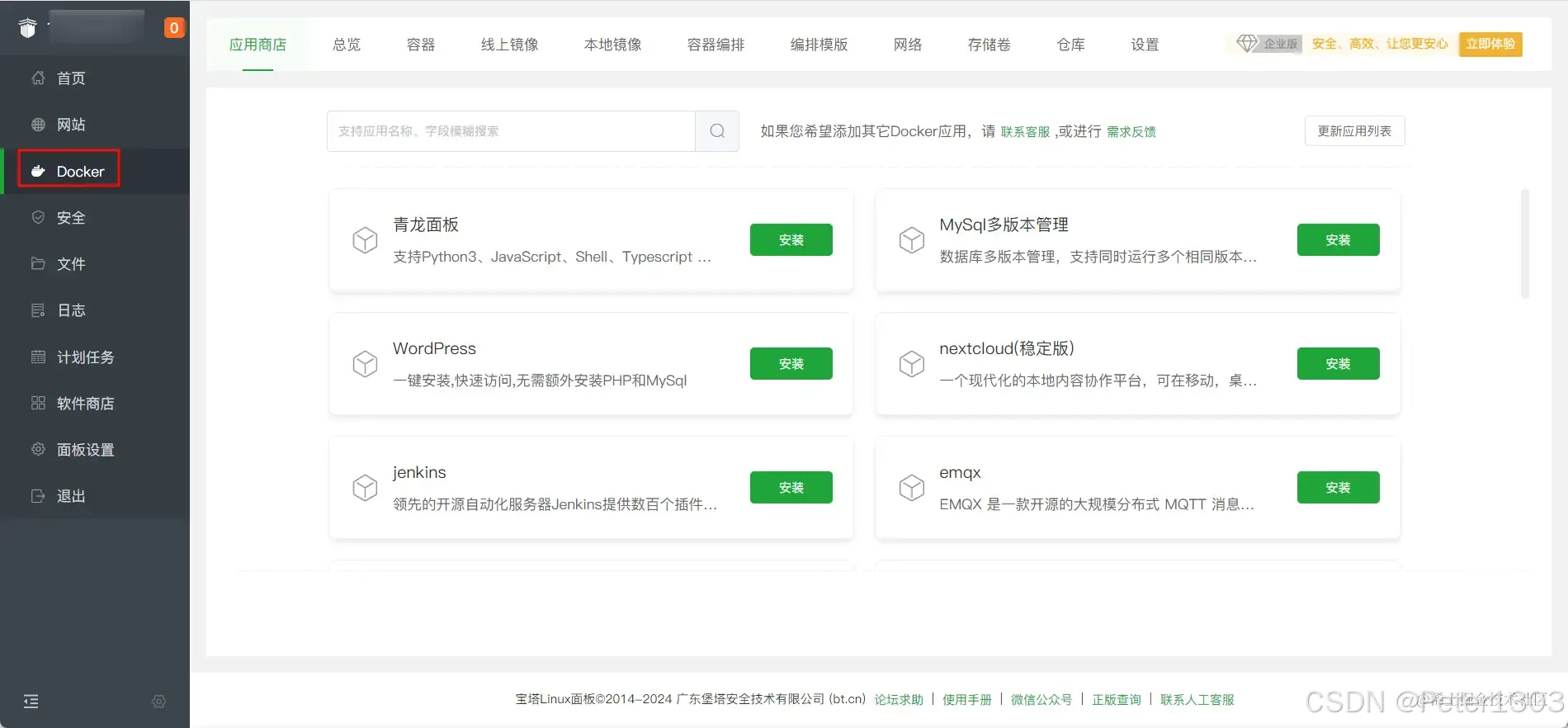Install MySql多版本管理 app
The height and width of the screenshot is (728, 1568).
point(1338,240)
